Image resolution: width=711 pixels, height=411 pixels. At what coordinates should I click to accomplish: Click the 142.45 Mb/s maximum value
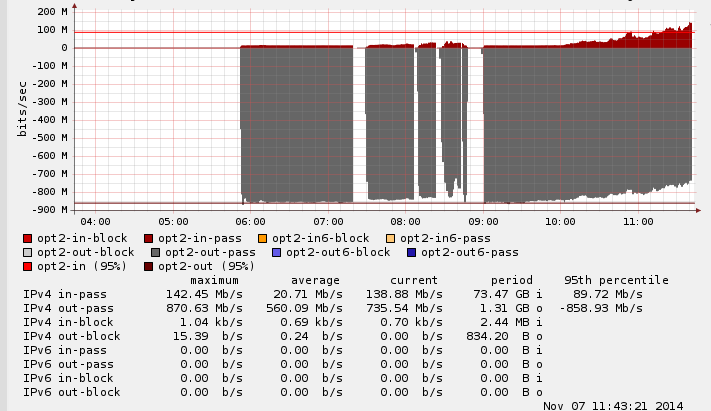[204, 294]
